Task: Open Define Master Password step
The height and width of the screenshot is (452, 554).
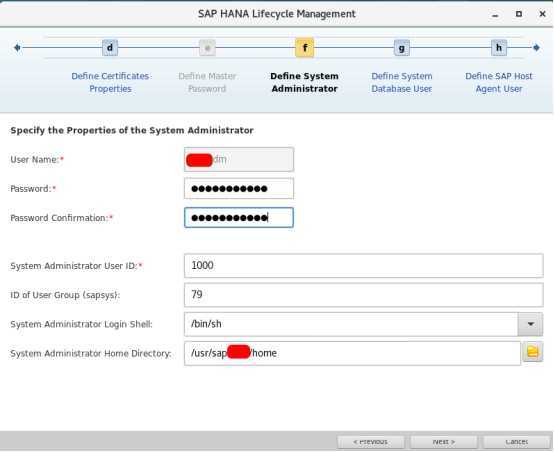Action: click(x=207, y=82)
